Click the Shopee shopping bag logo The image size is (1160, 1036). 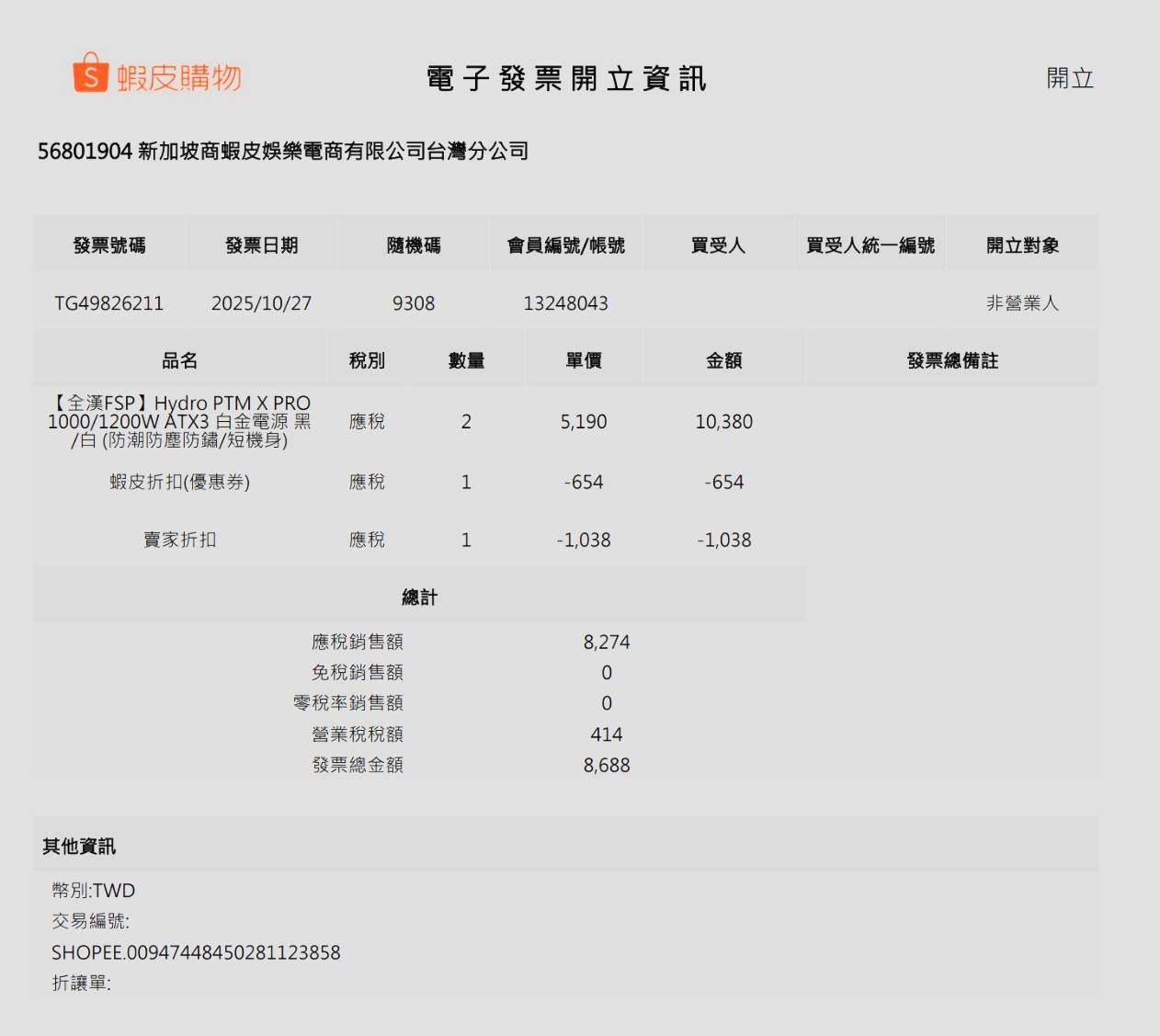pos(90,74)
